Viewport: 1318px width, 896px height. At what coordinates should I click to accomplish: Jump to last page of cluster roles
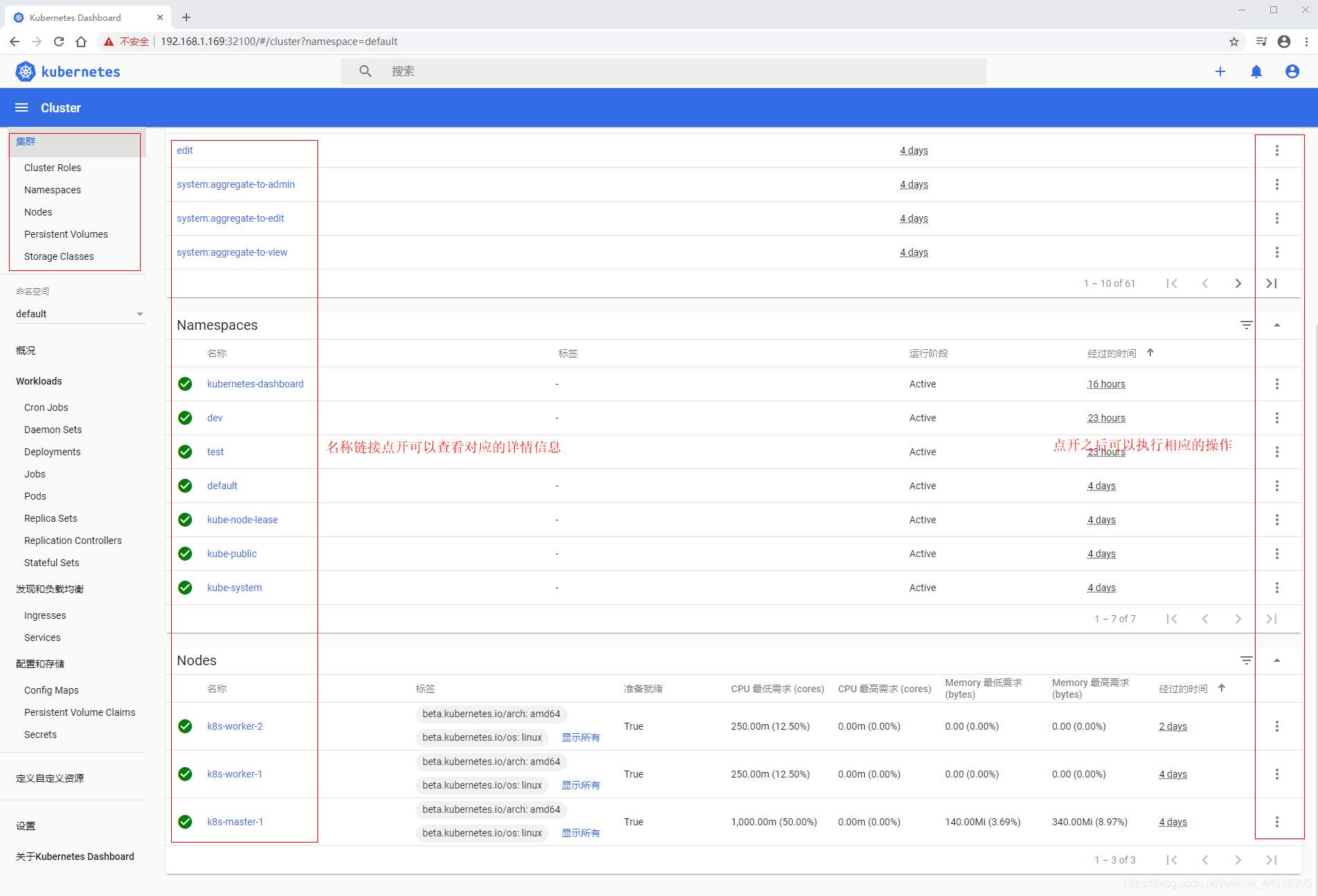point(1272,283)
